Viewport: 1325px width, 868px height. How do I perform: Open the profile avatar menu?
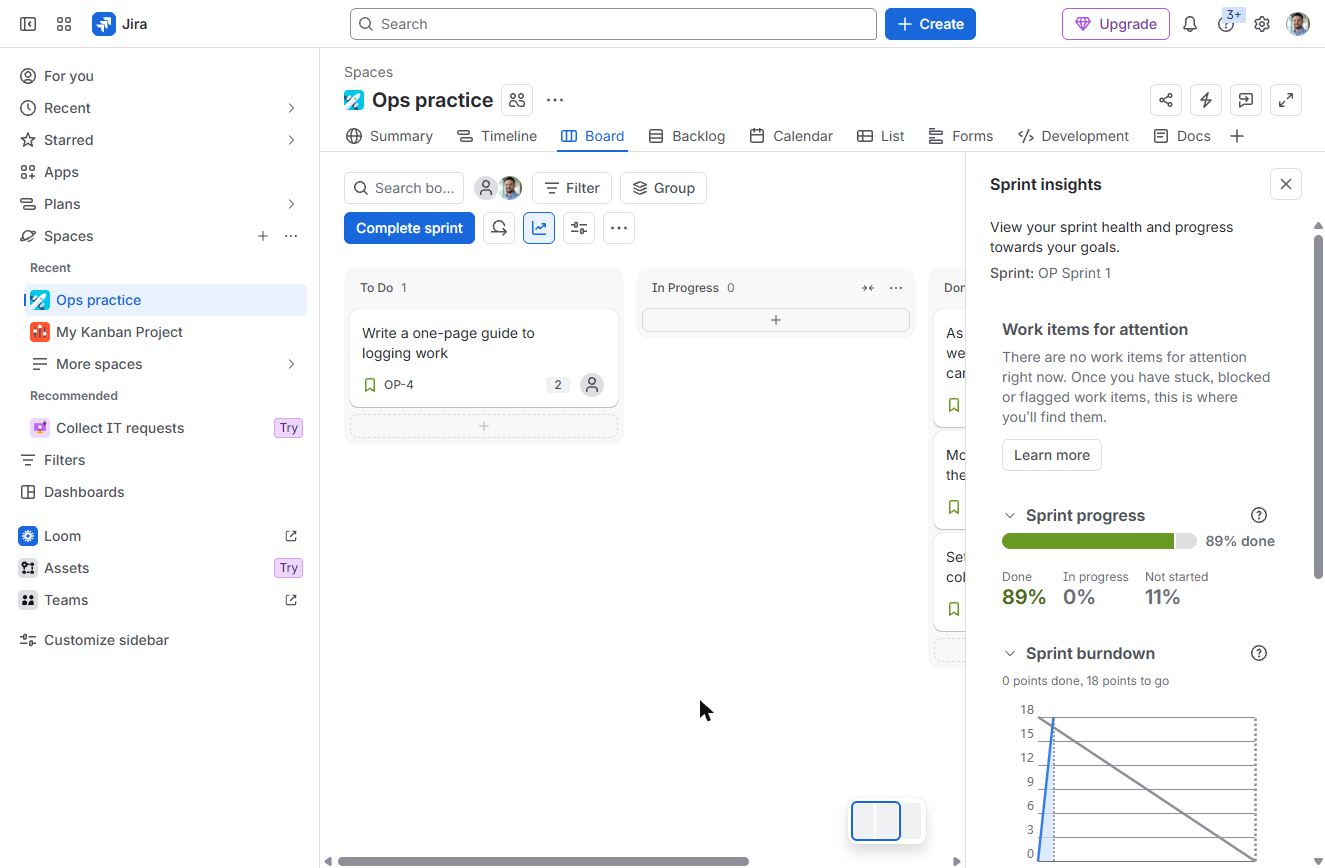[1298, 24]
